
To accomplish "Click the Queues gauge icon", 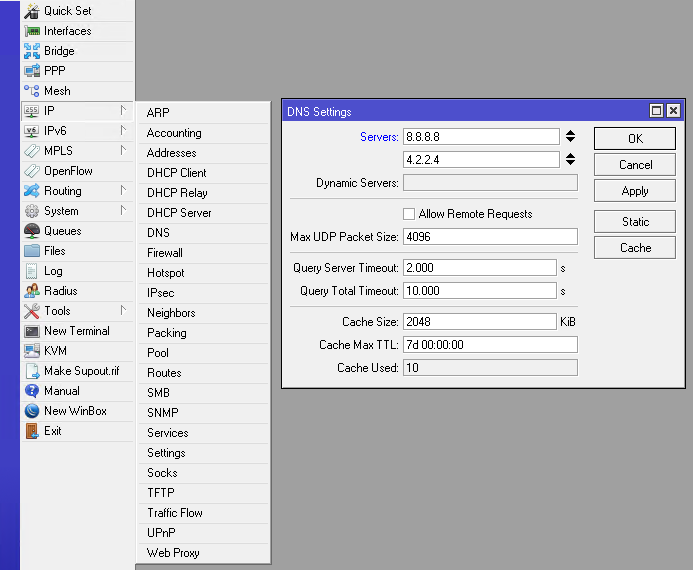I will pyautogui.click(x=32, y=231).
